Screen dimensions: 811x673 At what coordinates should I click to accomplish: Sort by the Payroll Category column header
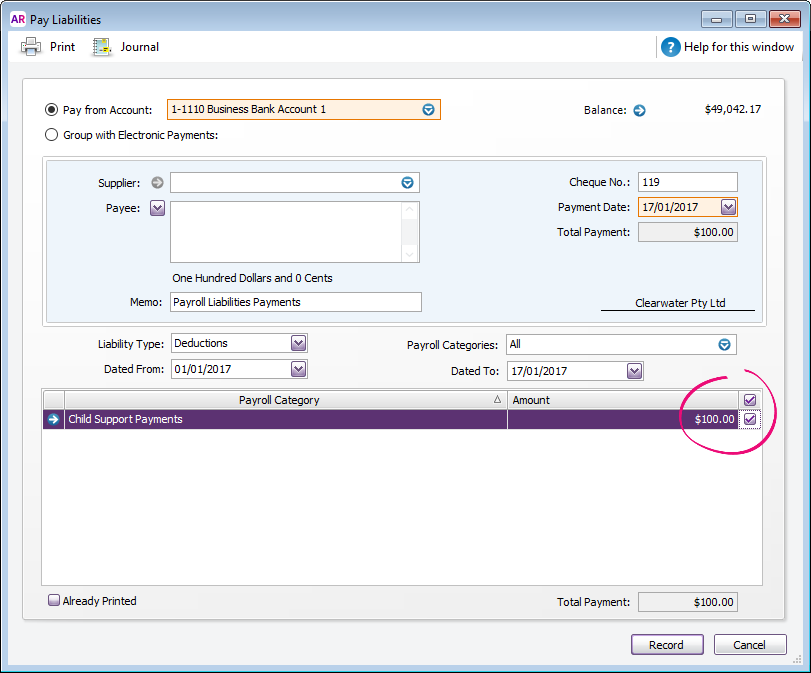[280, 399]
